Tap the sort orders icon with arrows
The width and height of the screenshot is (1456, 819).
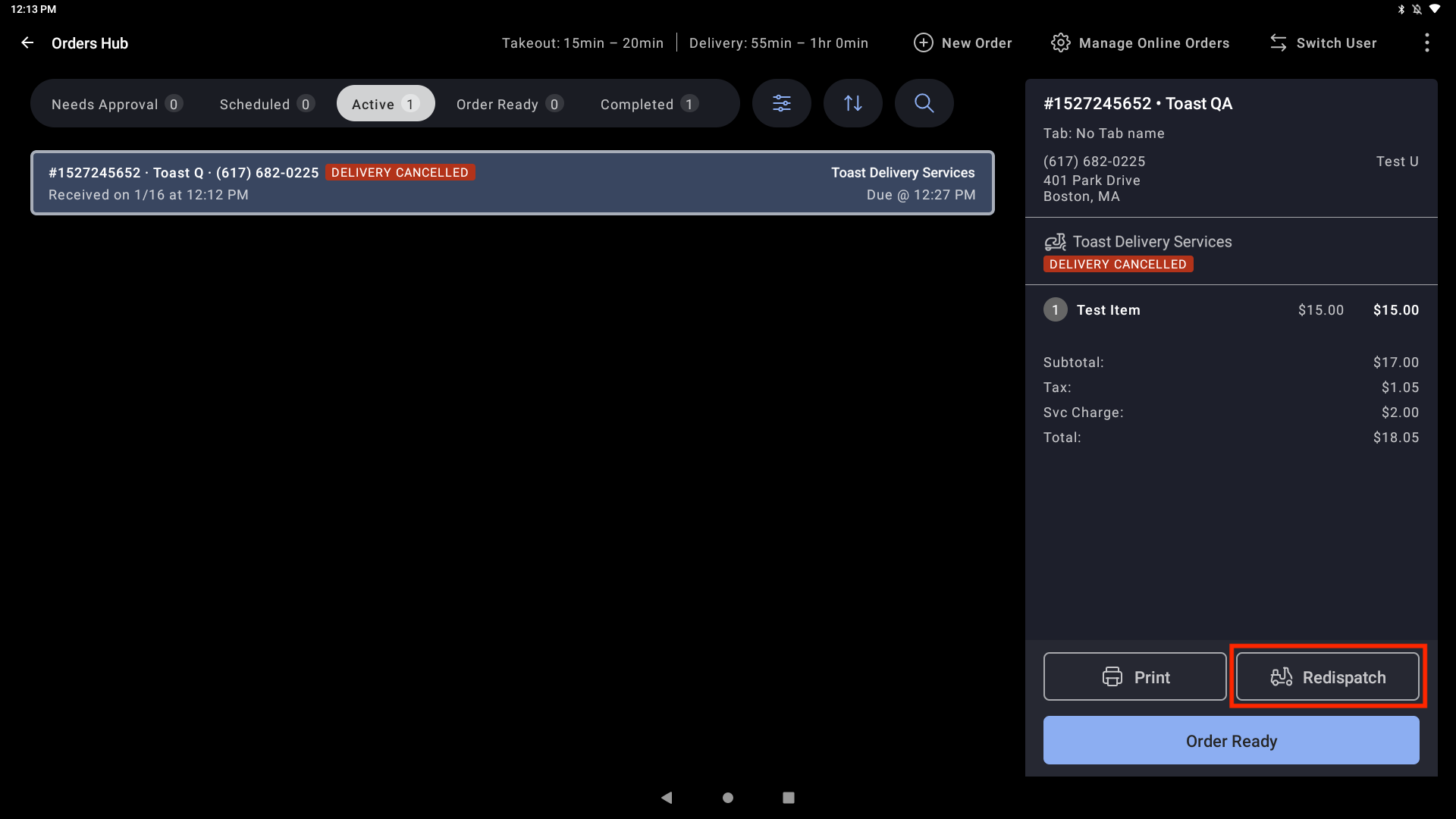(853, 103)
